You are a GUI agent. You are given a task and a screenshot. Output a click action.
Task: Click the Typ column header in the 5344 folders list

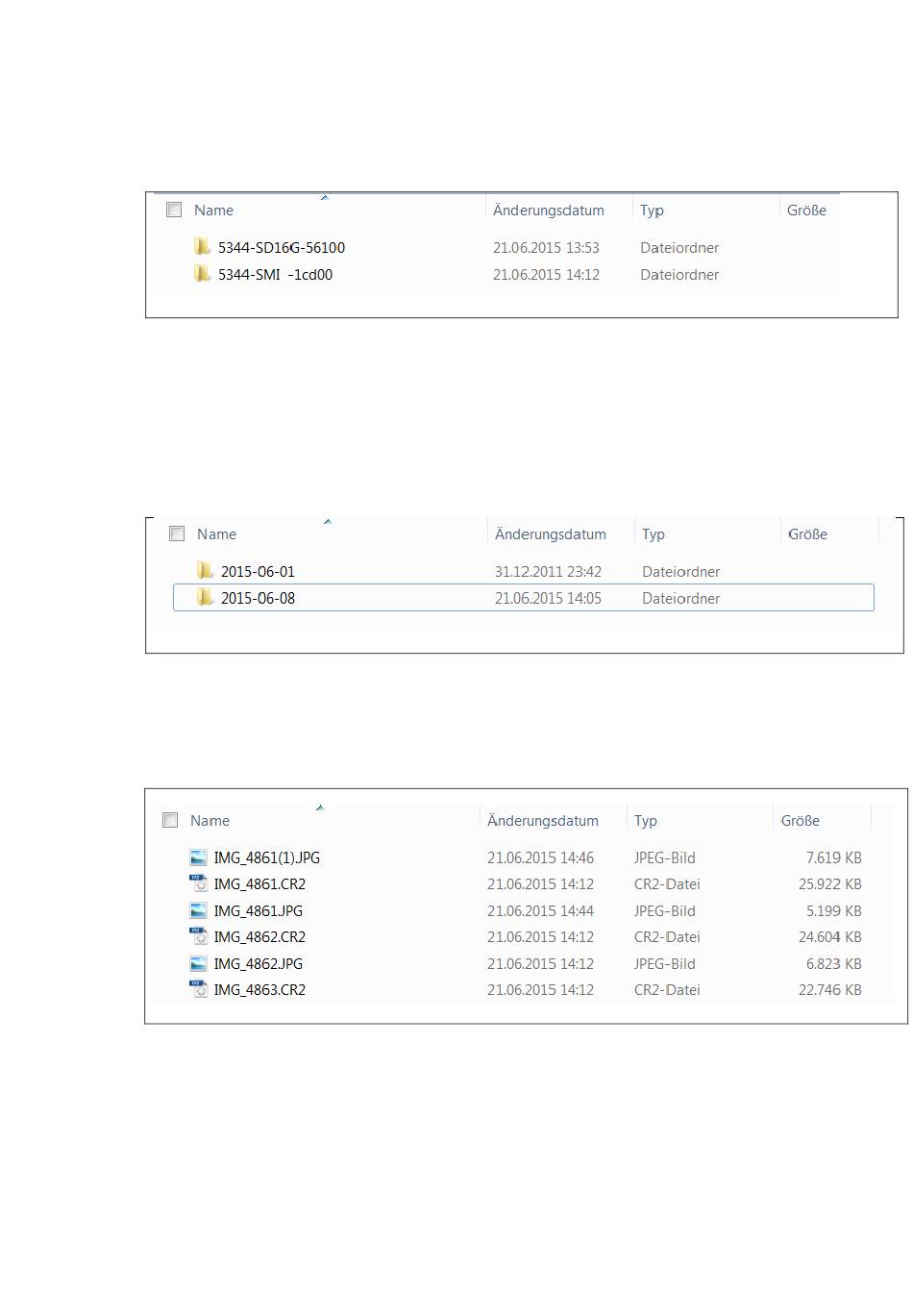[652, 211]
